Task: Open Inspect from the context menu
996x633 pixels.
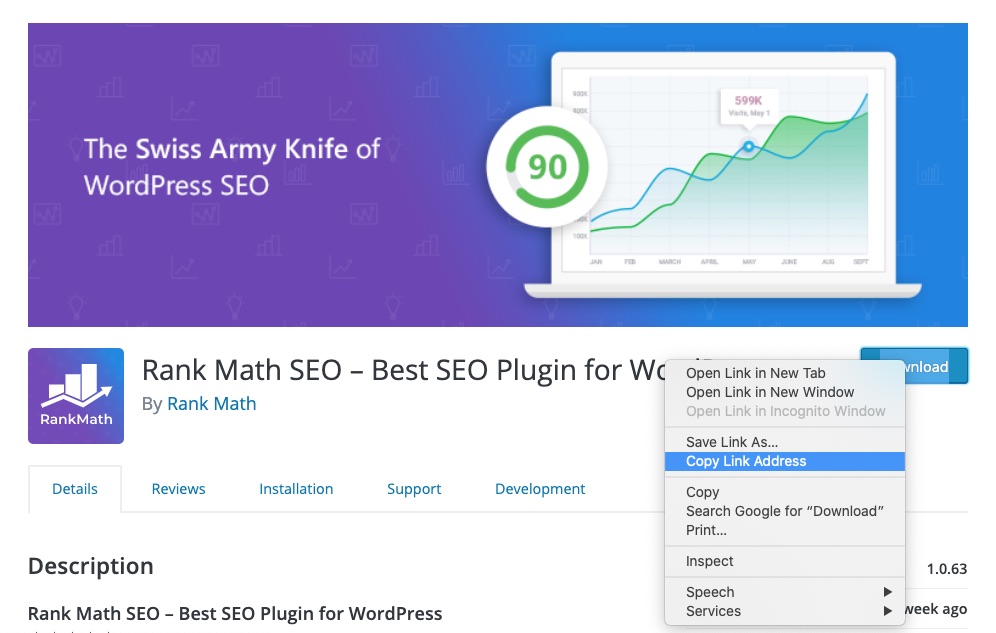Action: click(709, 561)
